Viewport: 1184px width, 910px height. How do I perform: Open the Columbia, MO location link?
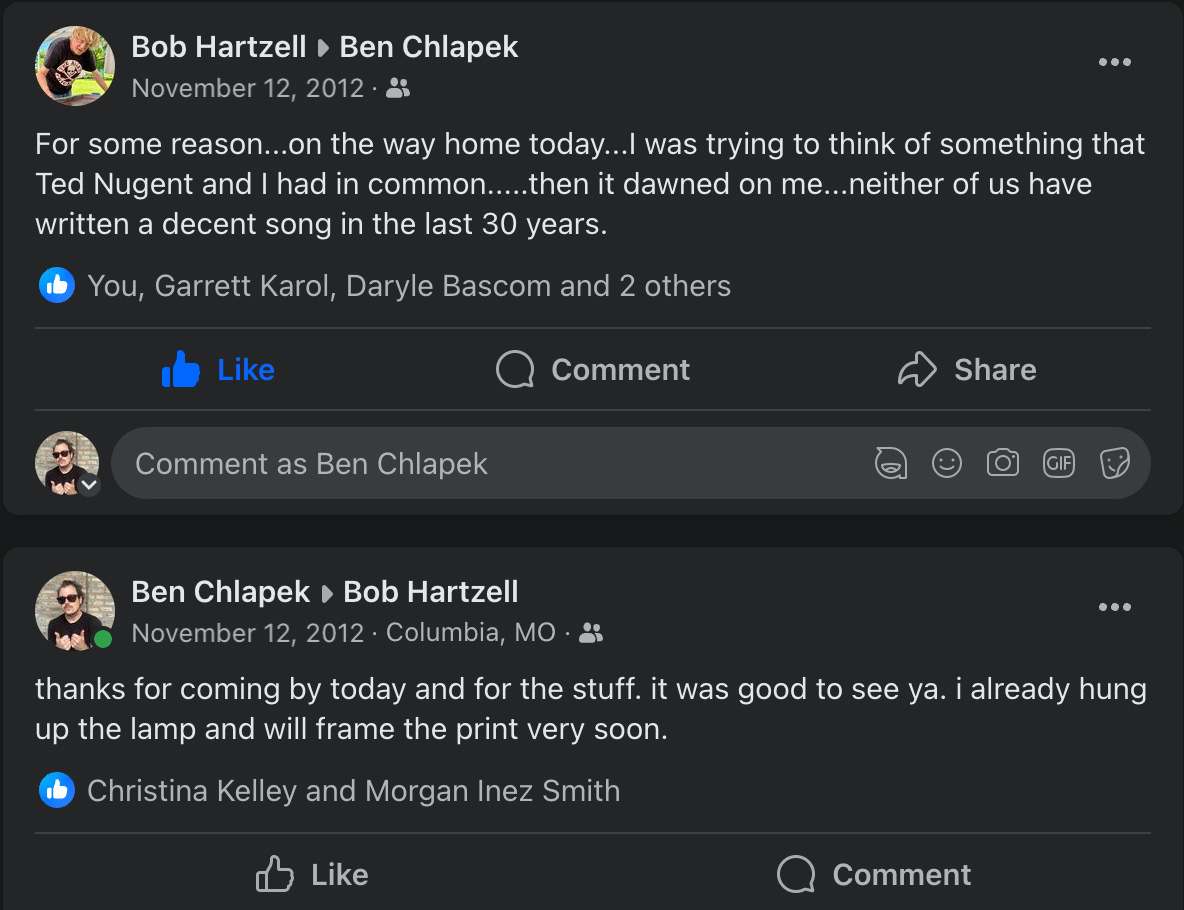pyautogui.click(x=470, y=633)
